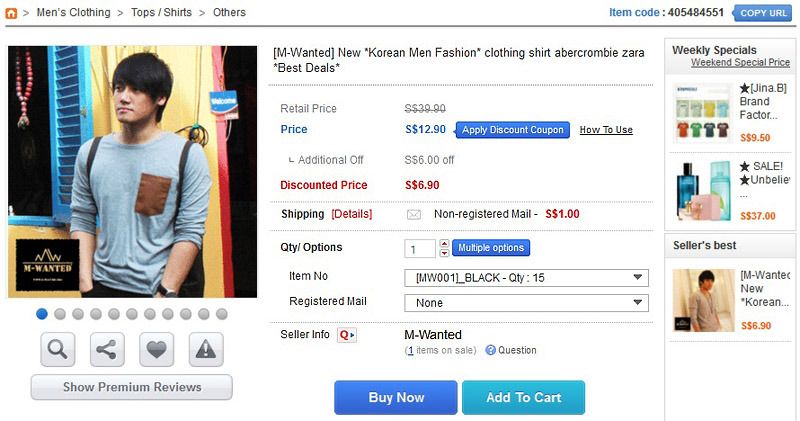This screenshot has width=800, height=421.
Task: Select the second image carousel dot
Action: tap(60, 314)
